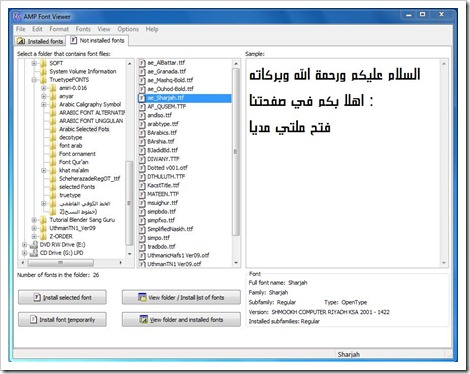The image size is (470, 374).
Task: Click the folder tree horizontal scrollbar
Action: click(x=61, y=263)
